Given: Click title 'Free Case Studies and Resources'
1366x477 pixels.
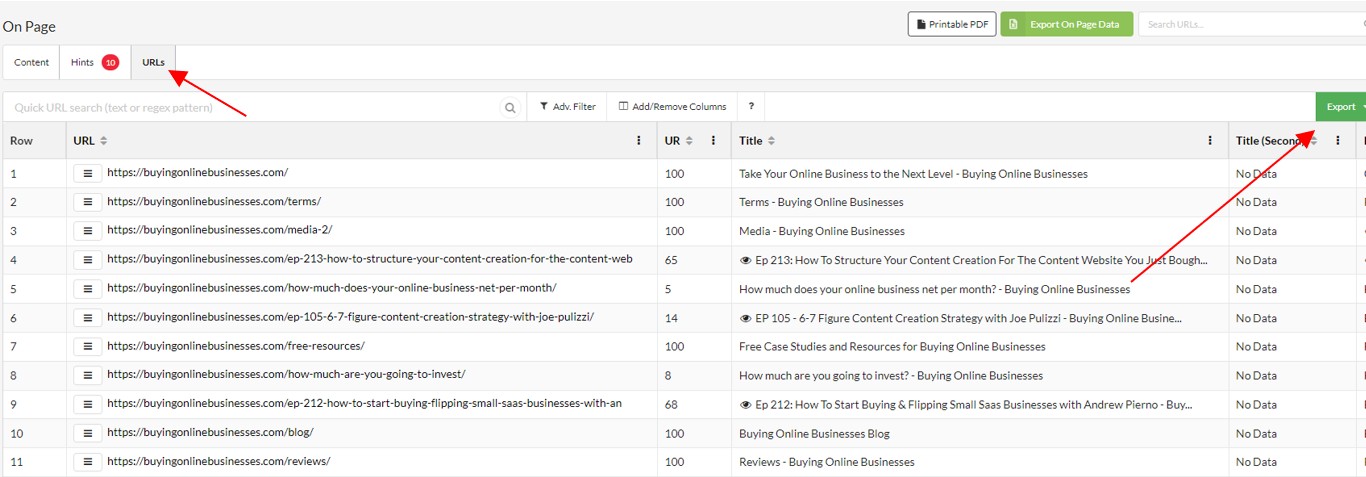Looking at the screenshot, I should point(892,347).
